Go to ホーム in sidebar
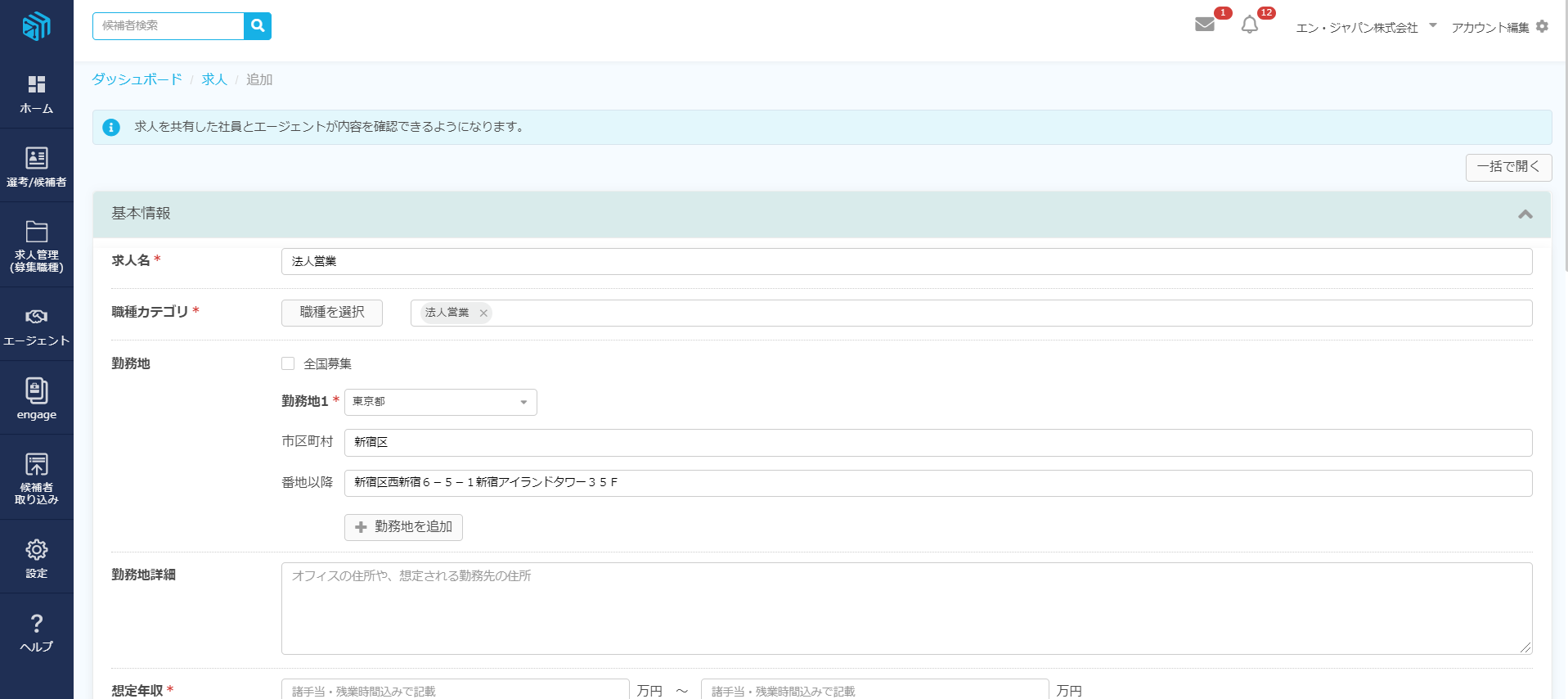1568x699 pixels. (37, 94)
